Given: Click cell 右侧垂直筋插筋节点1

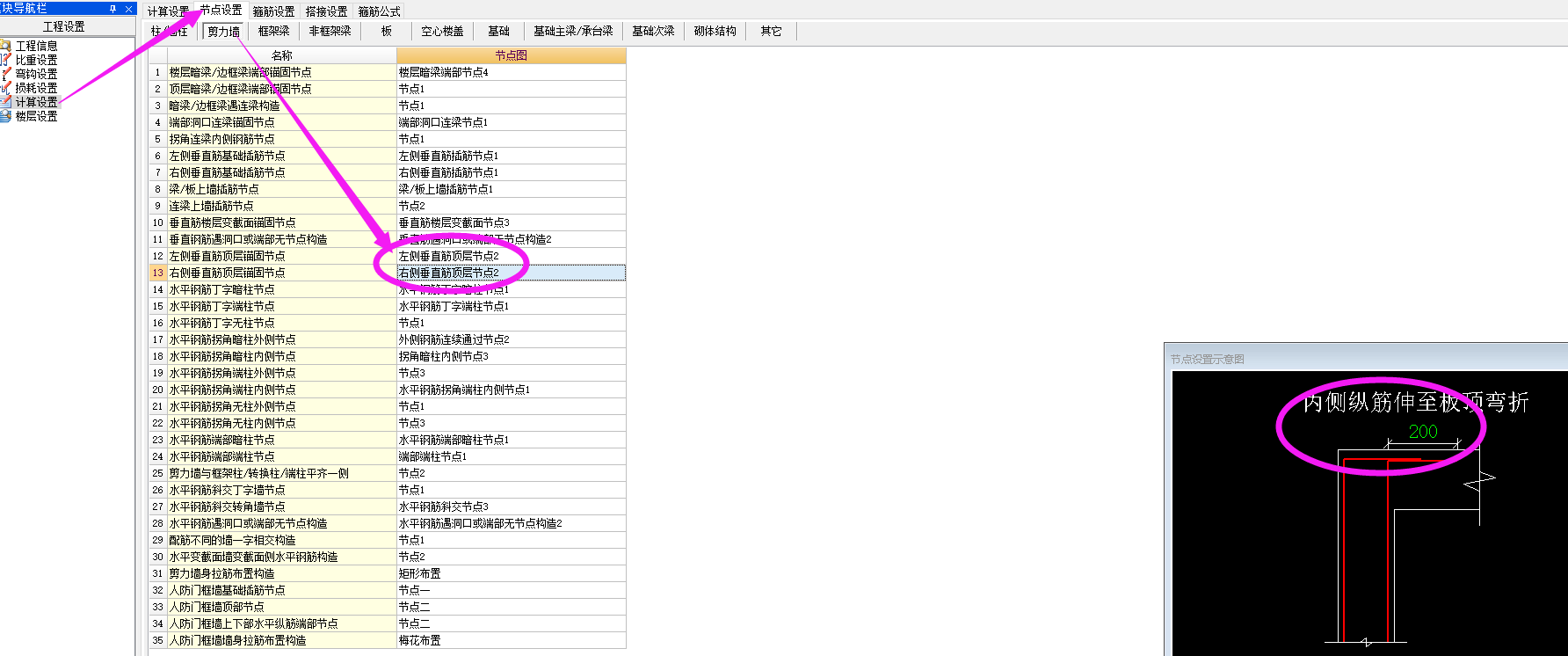Looking at the screenshot, I should (511, 172).
